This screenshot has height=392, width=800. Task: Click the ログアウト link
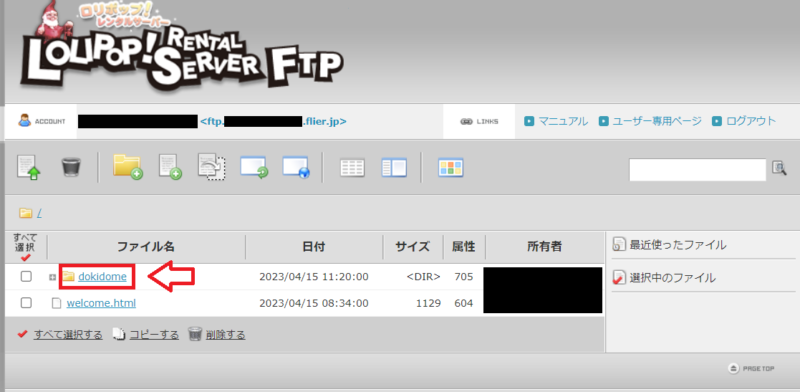751,121
